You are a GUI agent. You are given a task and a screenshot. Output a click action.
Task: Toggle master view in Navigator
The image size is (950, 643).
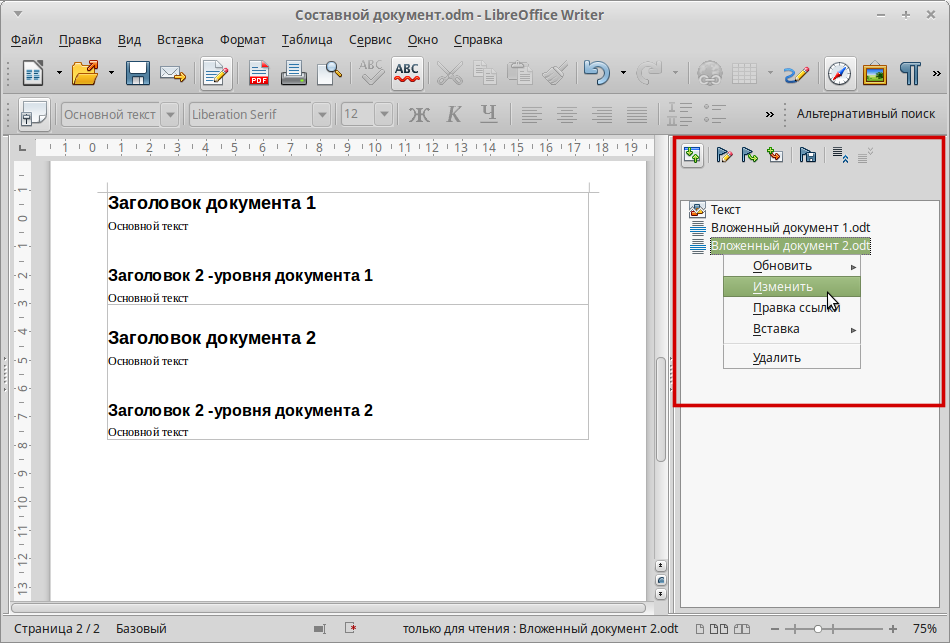(x=693, y=155)
